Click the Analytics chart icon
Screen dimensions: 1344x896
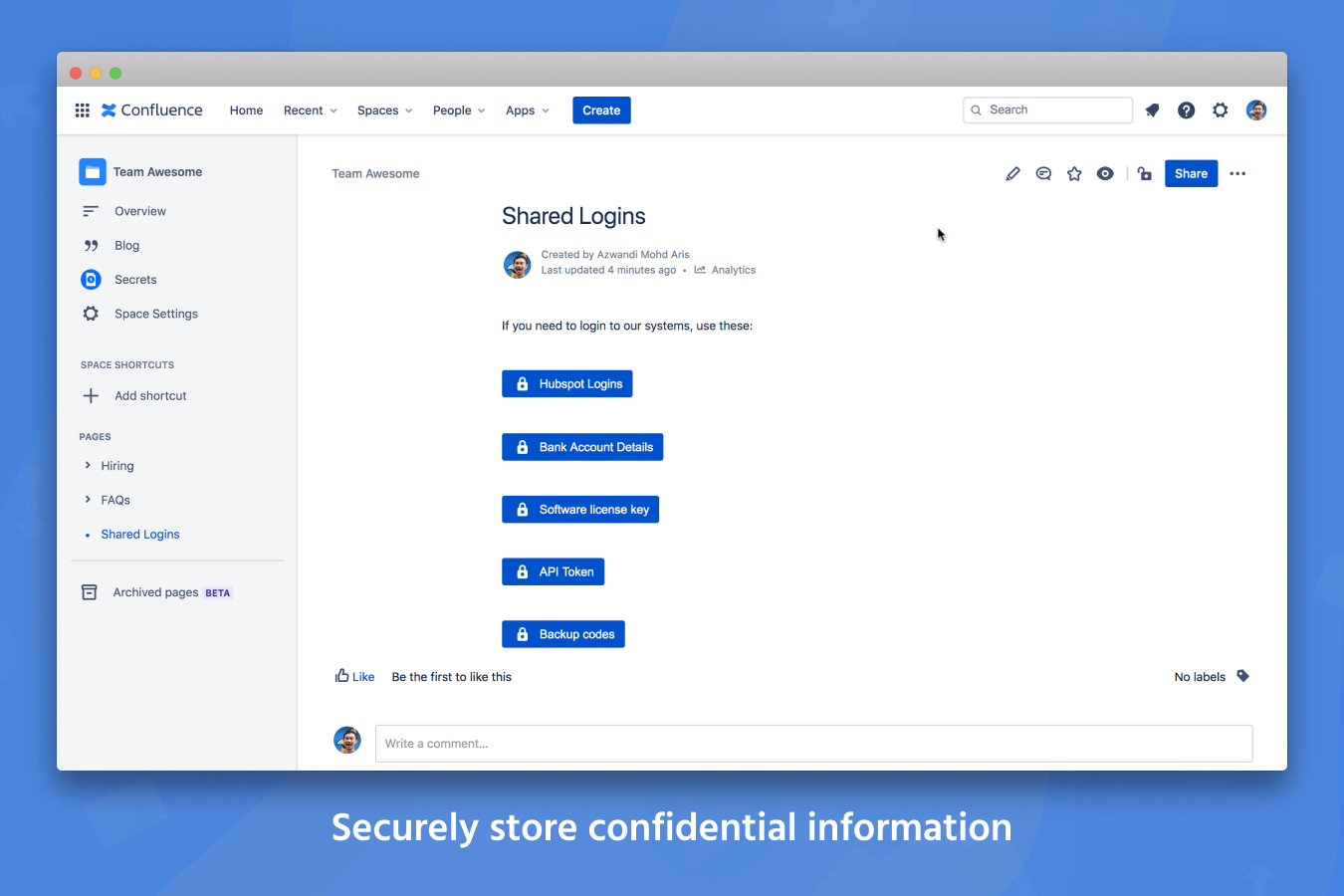[x=700, y=270]
